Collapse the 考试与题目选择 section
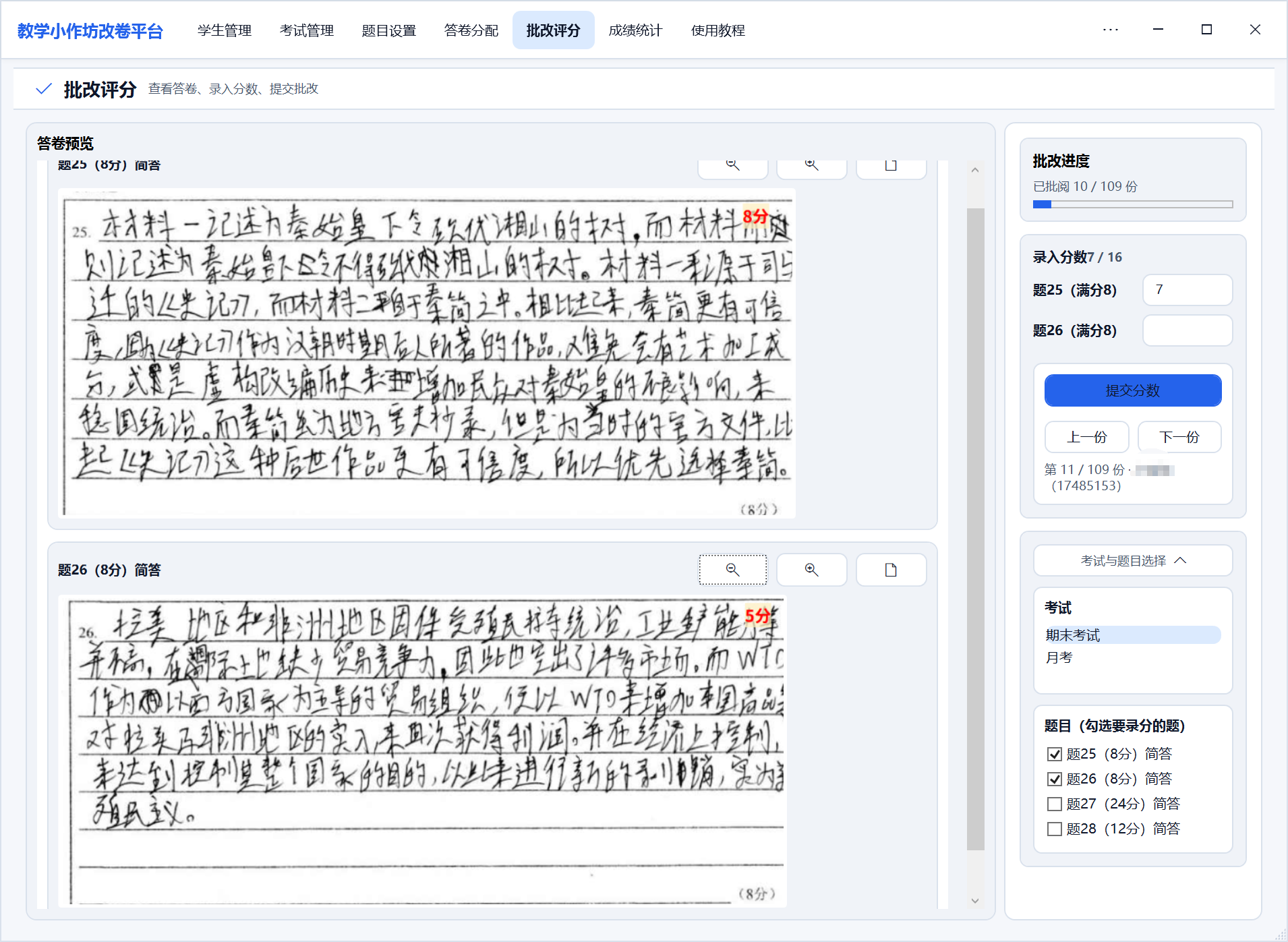 pyautogui.click(x=1133, y=560)
